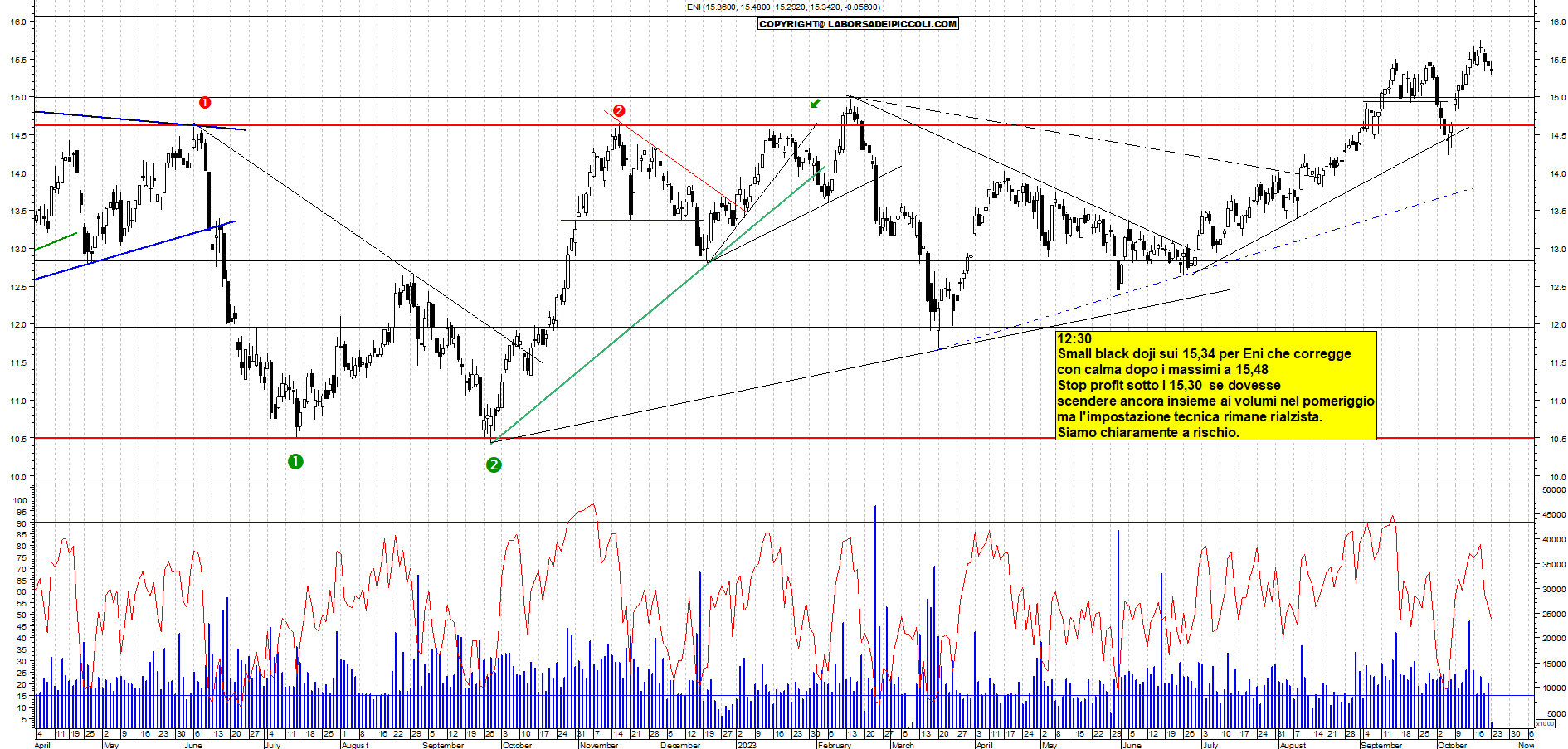
Task: Select the yellow commentary note box
Action: pos(1215,386)
